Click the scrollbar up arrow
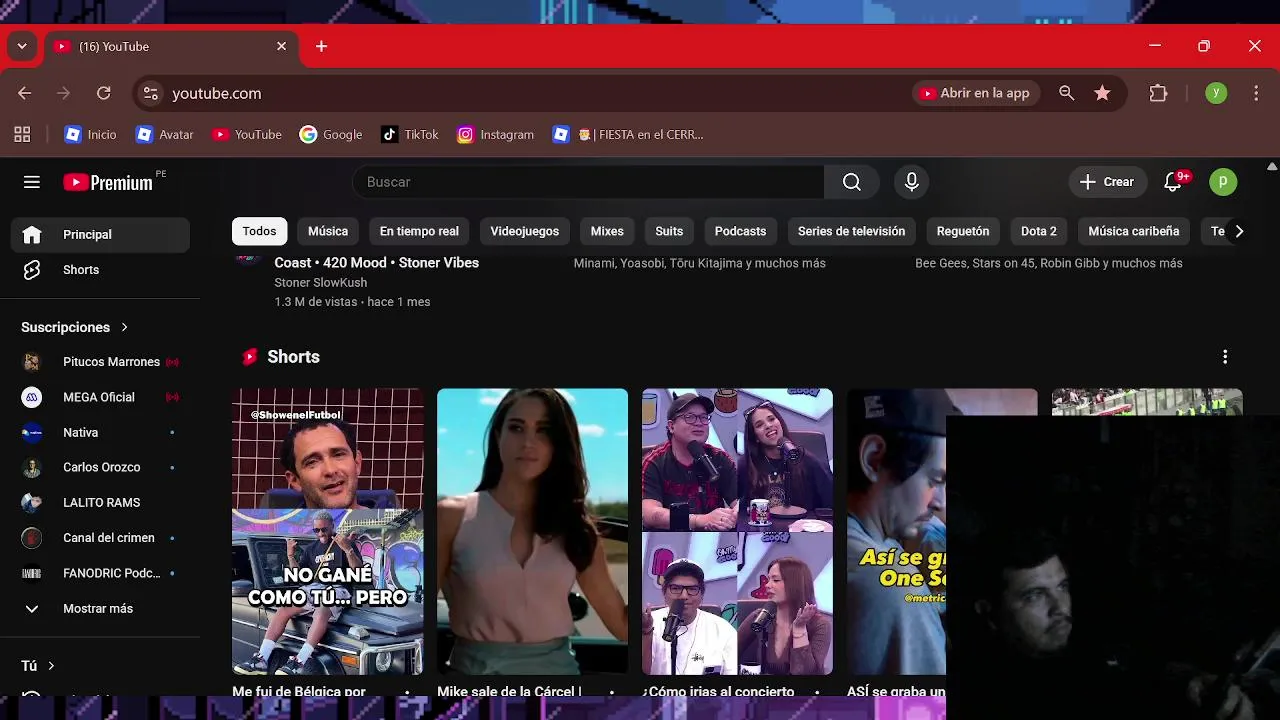Viewport: 1280px width, 720px height. point(1272,166)
